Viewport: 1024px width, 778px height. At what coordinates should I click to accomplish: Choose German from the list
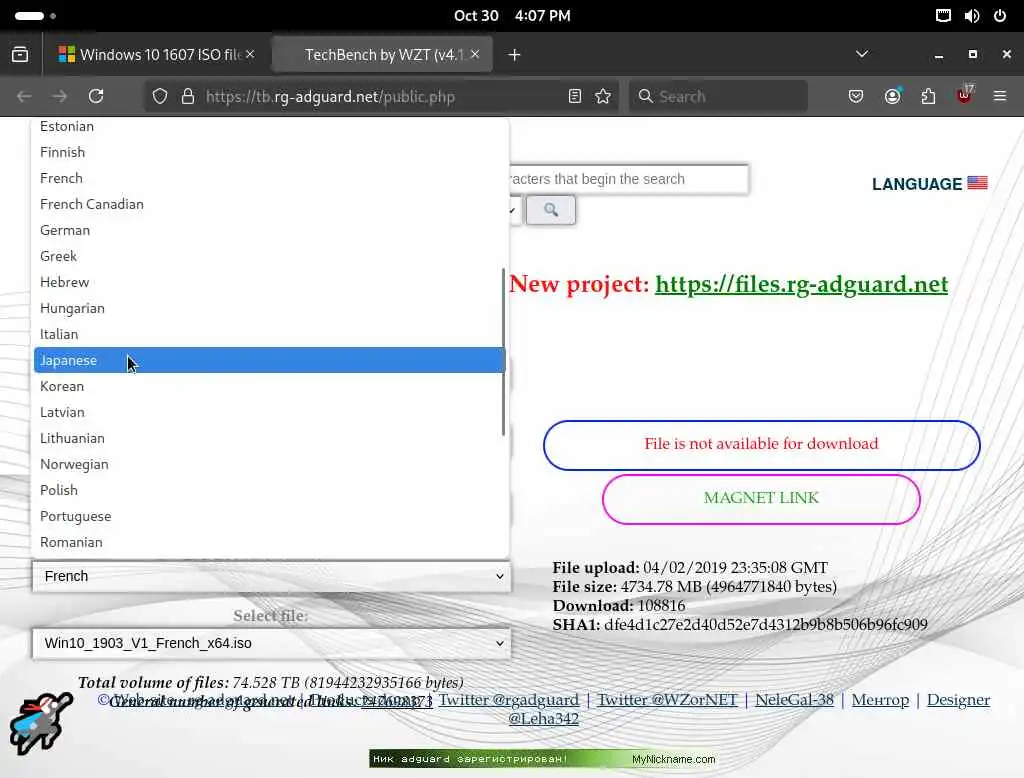(x=270, y=231)
